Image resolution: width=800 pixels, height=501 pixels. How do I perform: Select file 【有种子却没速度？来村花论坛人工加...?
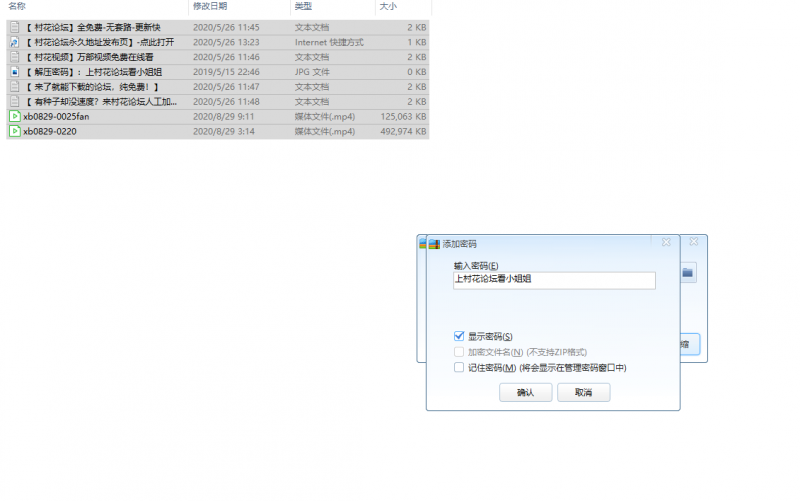point(101,102)
